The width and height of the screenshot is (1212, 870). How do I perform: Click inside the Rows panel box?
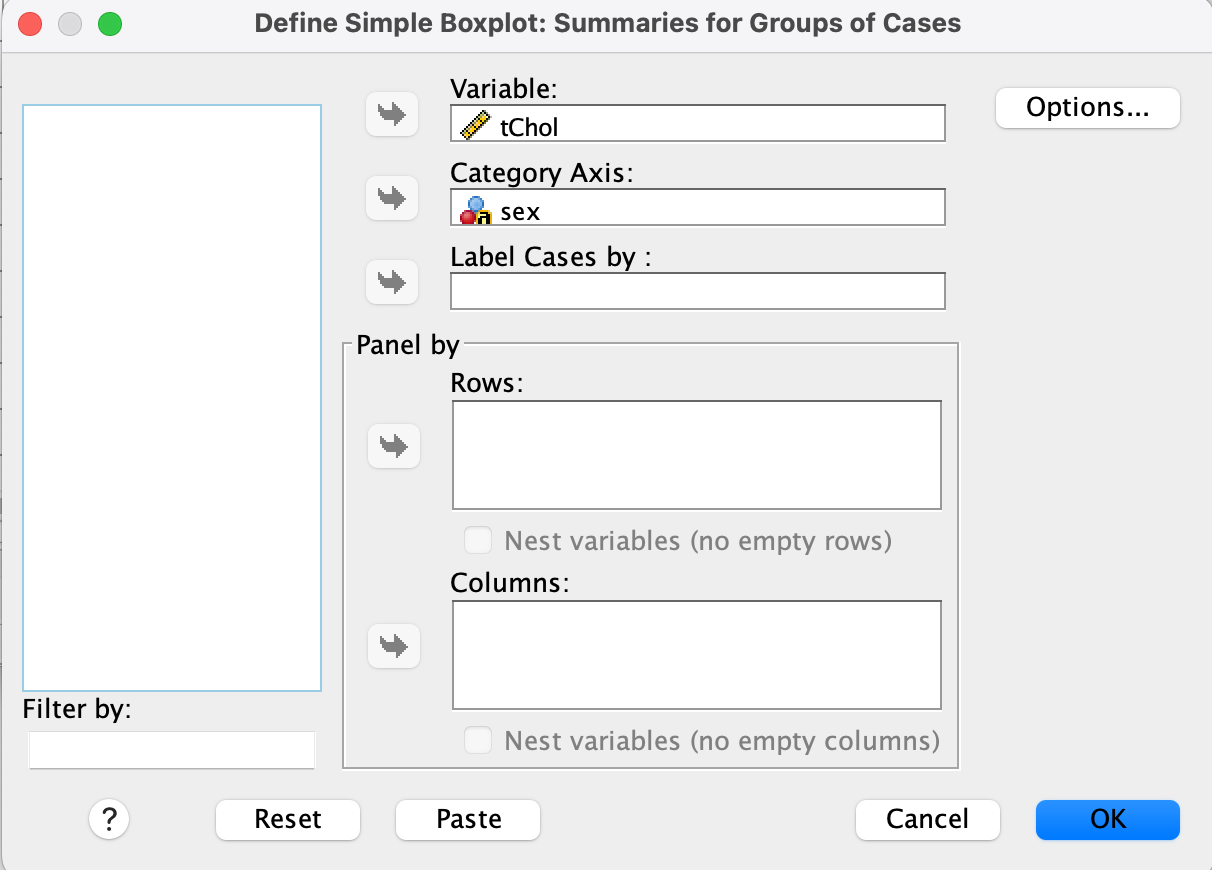pyautogui.click(x=697, y=455)
